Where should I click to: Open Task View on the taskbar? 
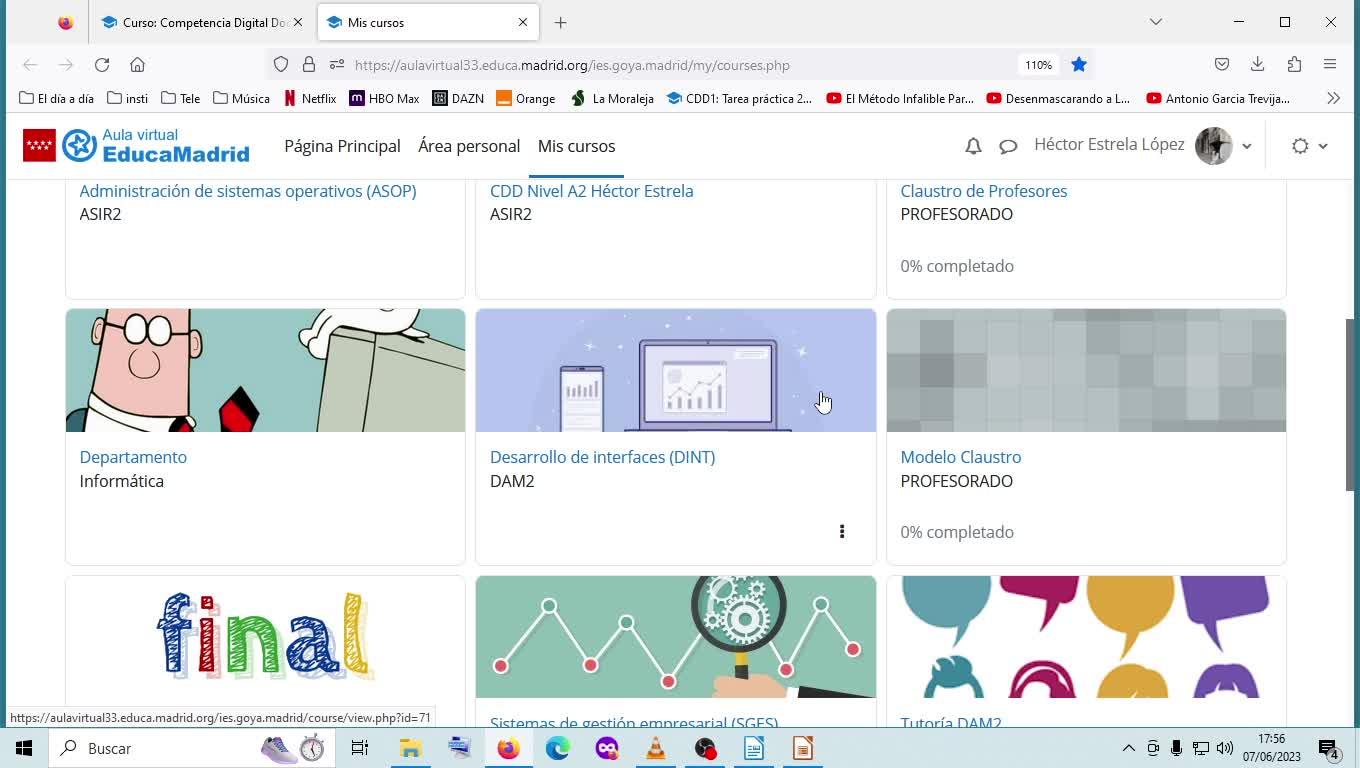(x=360, y=748)
